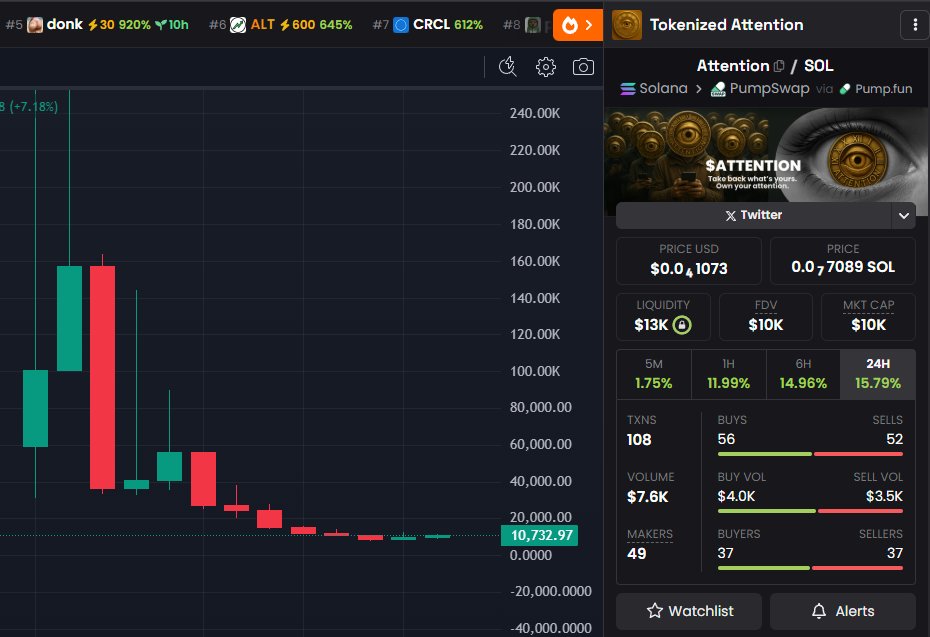Click the BUYS count 56
The width and height of the screenshot is (930, 637).
coord(726,439)
